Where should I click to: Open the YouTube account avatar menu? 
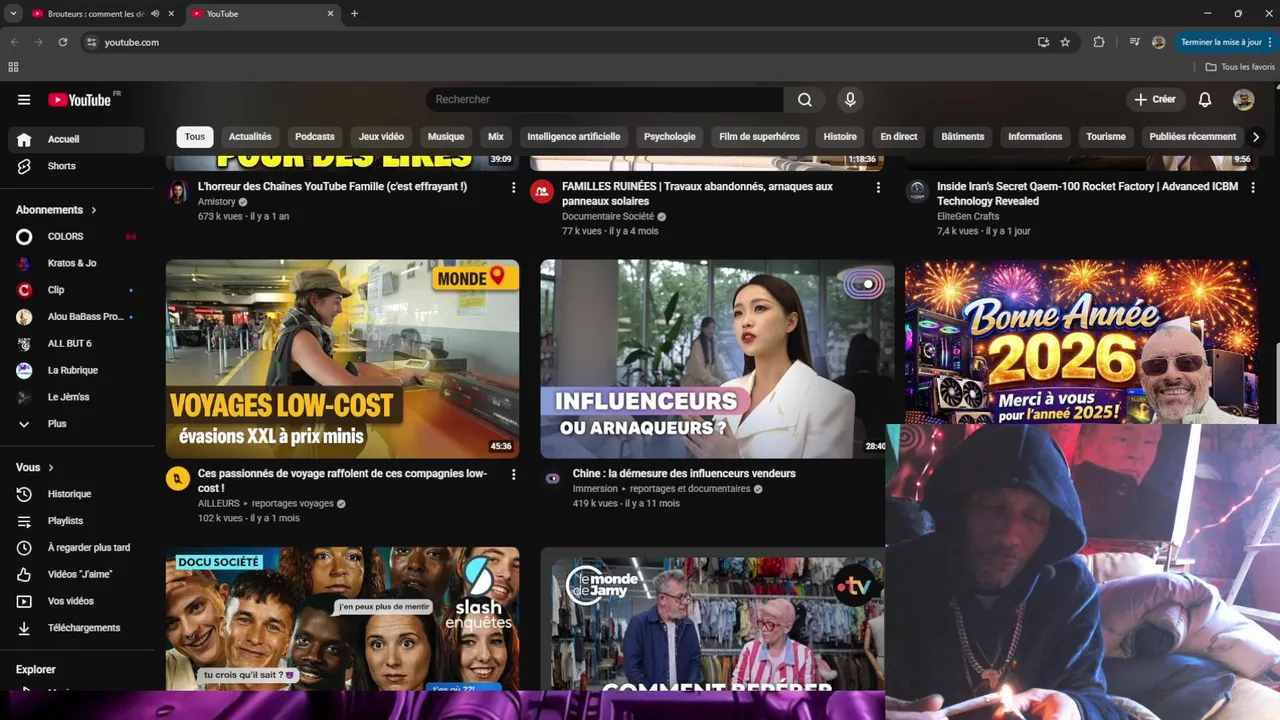tap(1244, 99)
